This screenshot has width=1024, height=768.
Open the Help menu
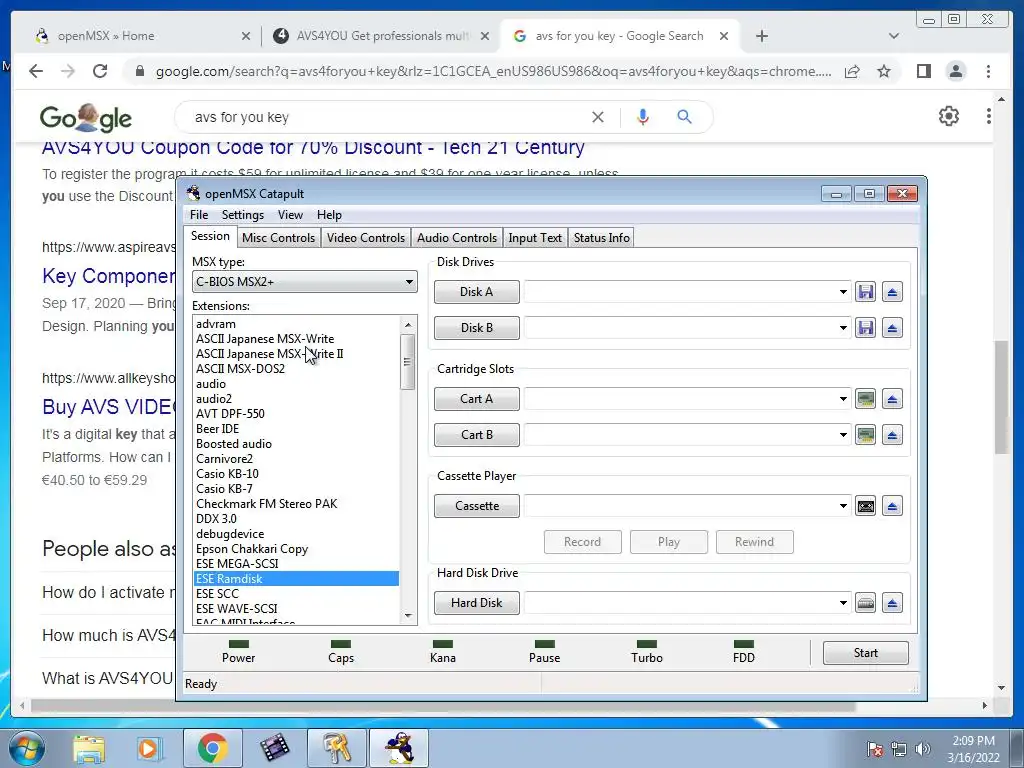point(329,215)
